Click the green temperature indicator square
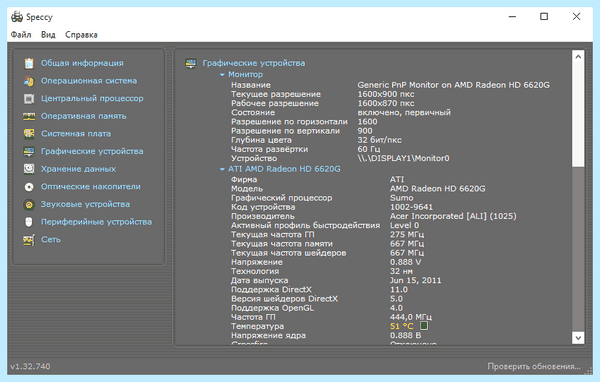The width and height of the screenshot is (600, 382). coord(424,326)
